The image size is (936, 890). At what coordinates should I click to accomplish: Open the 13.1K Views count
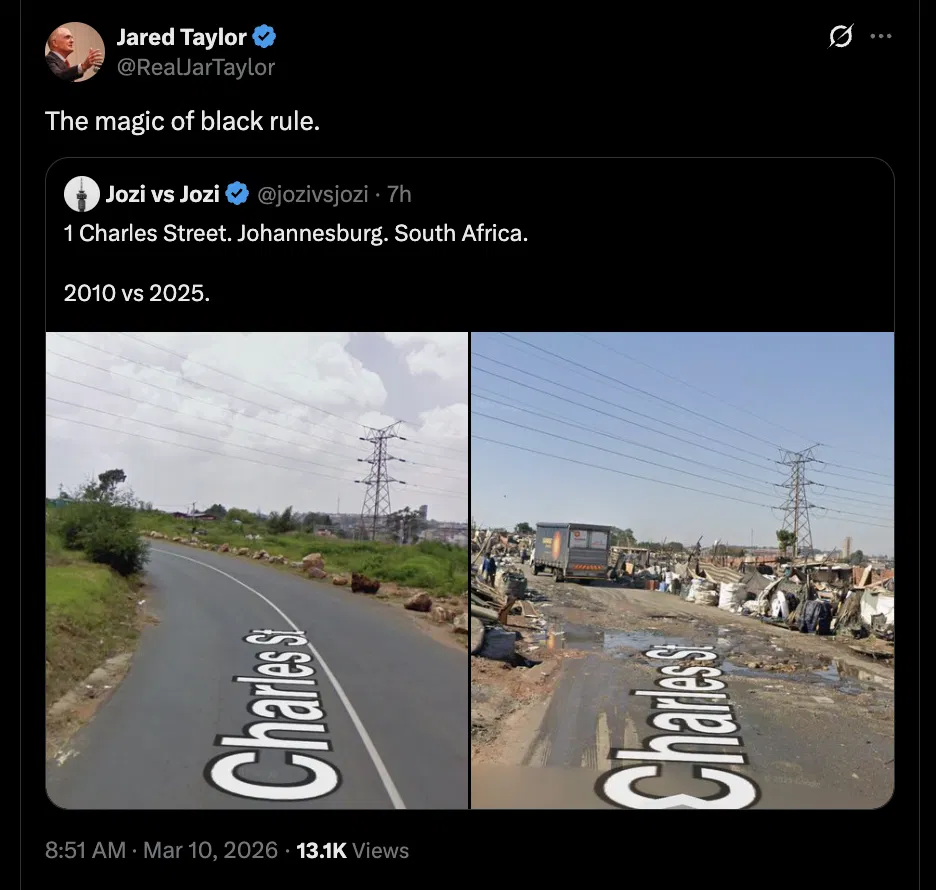click(352, 850)
